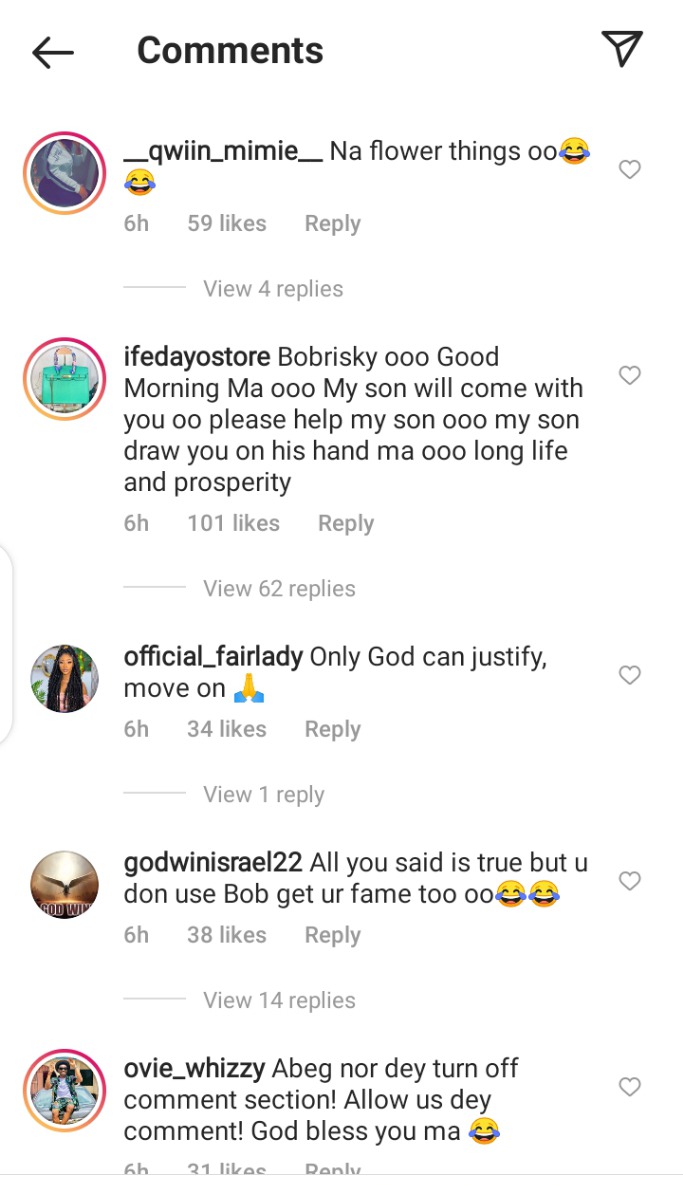The width and height of the screenshot is (683, 1185).
Task: View 101 likes on ifedayostore comment
Action: 233,524
